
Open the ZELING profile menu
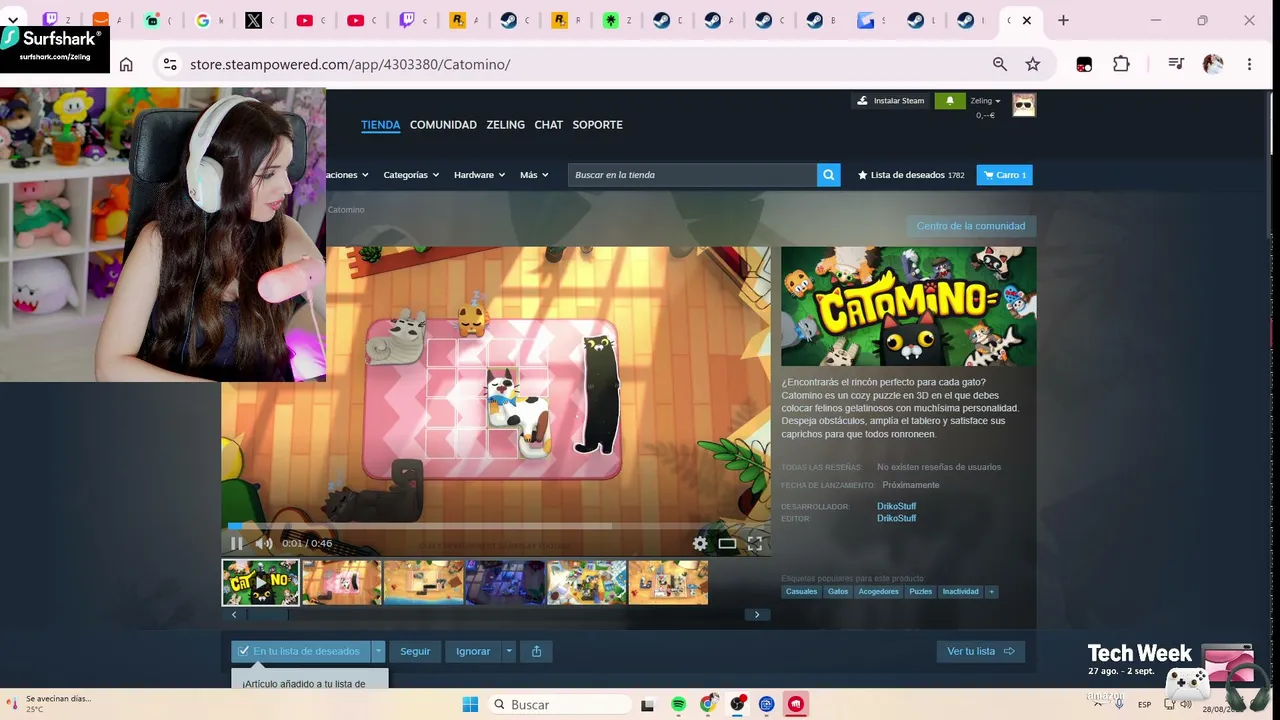coord(505,125)
